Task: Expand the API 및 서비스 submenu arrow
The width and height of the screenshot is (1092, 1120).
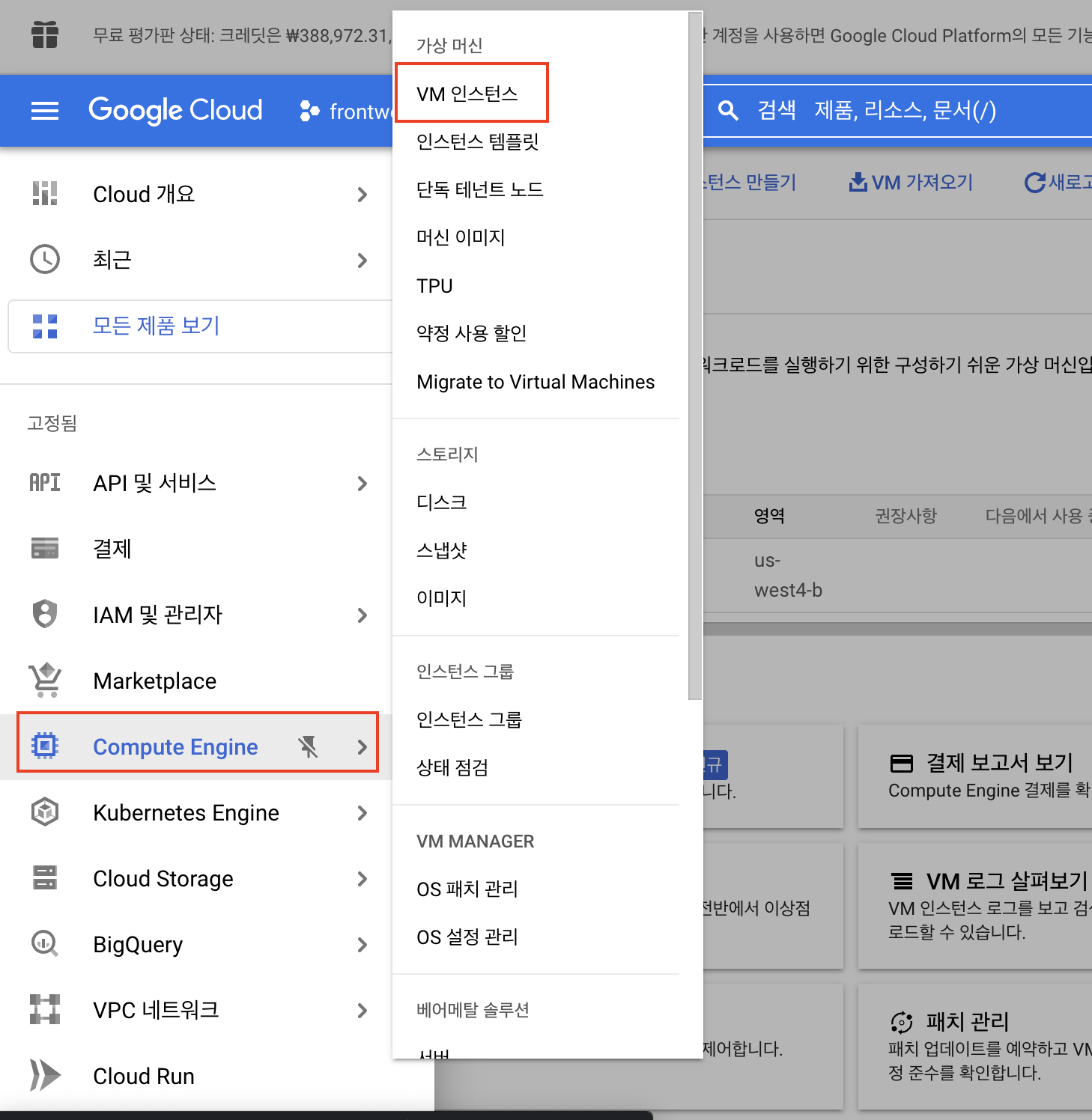Action: pyautogui.click(x=363, y=484)
